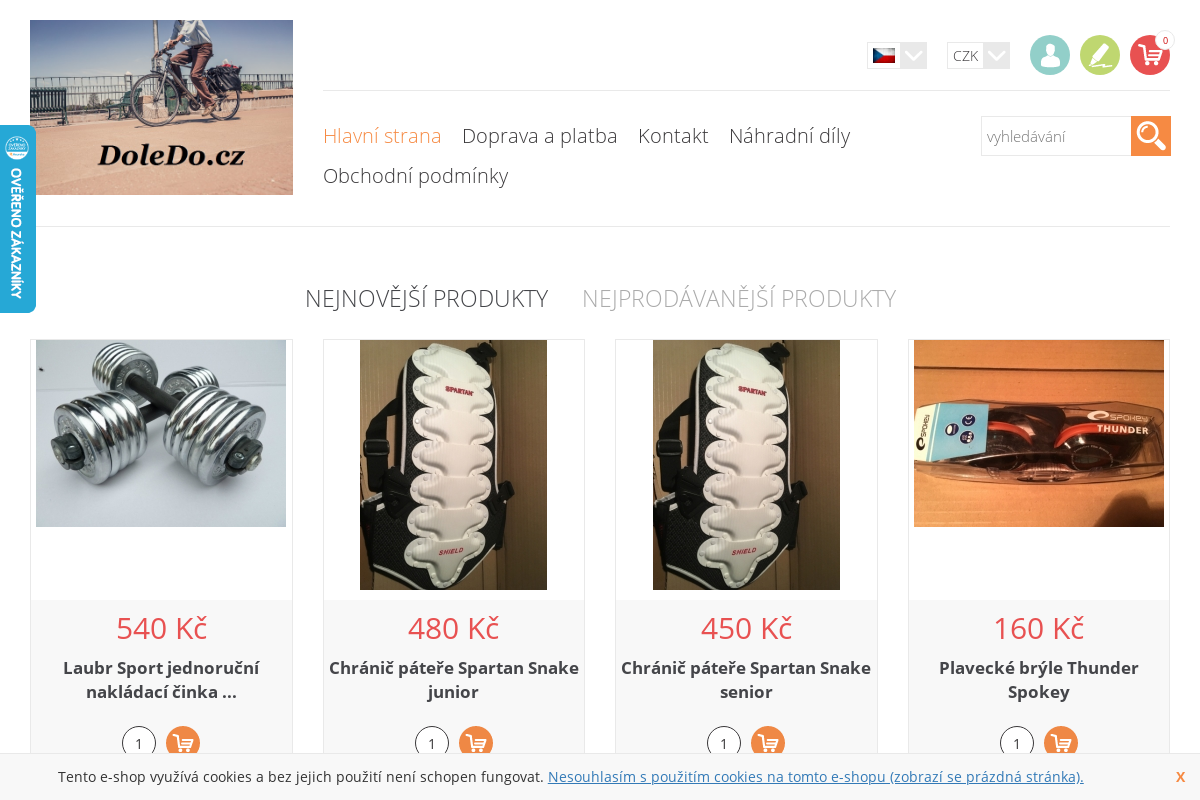
Task: Click the cookie disagreement link
Action: pyautogui.click(x=815, y=776)
